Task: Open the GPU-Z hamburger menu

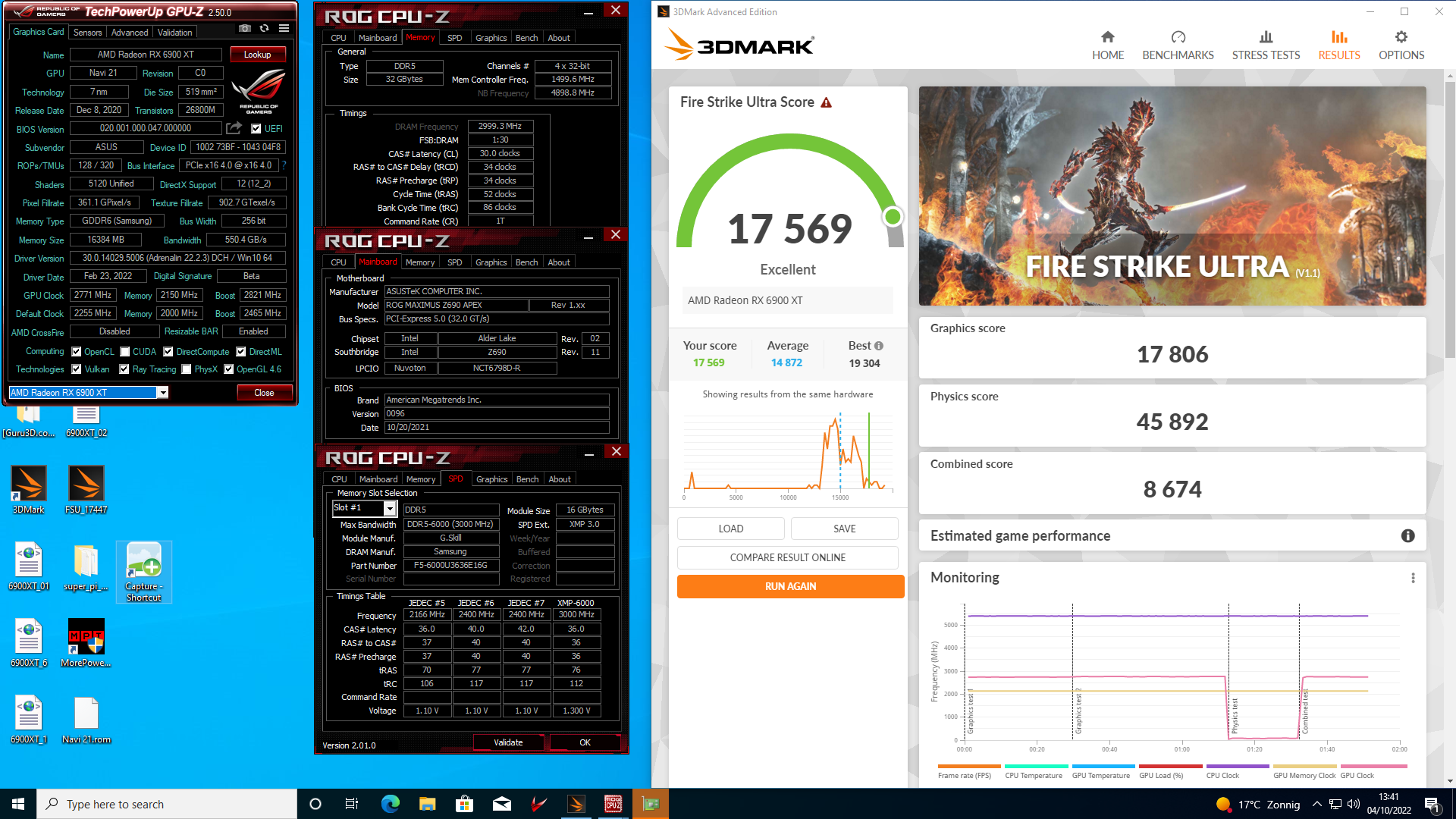Action: (x=284, y=29)
